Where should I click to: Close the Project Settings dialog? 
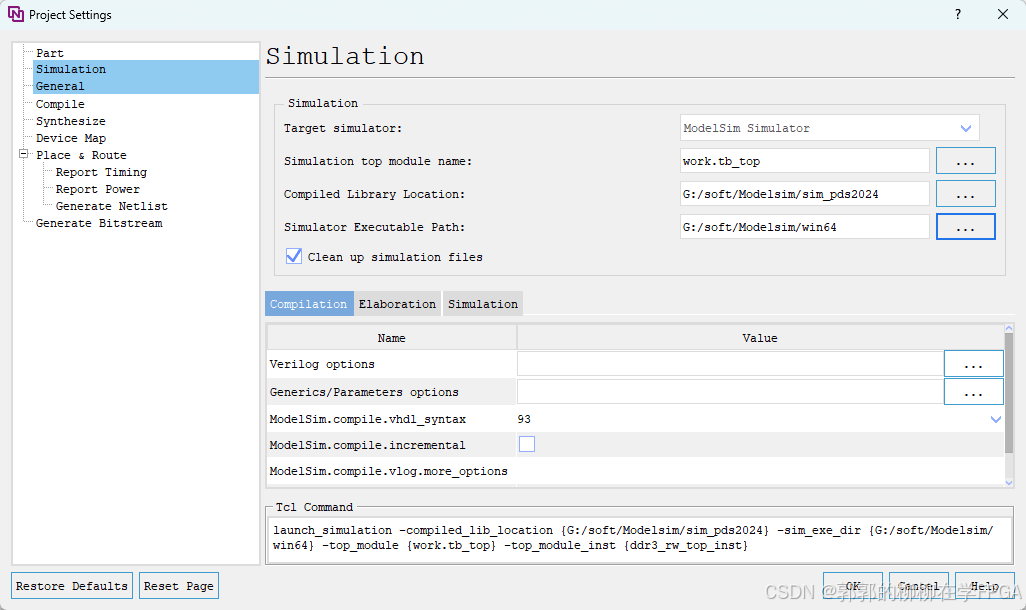tap(1002, 14)
